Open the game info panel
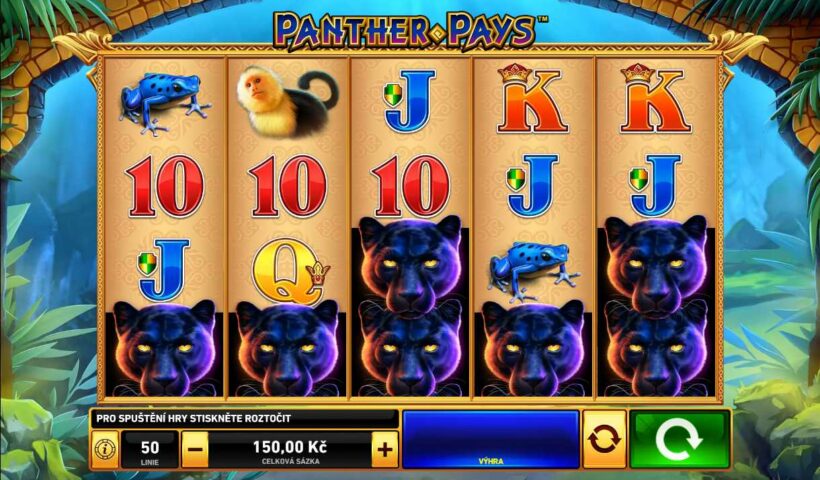 (x=105, y=449)
